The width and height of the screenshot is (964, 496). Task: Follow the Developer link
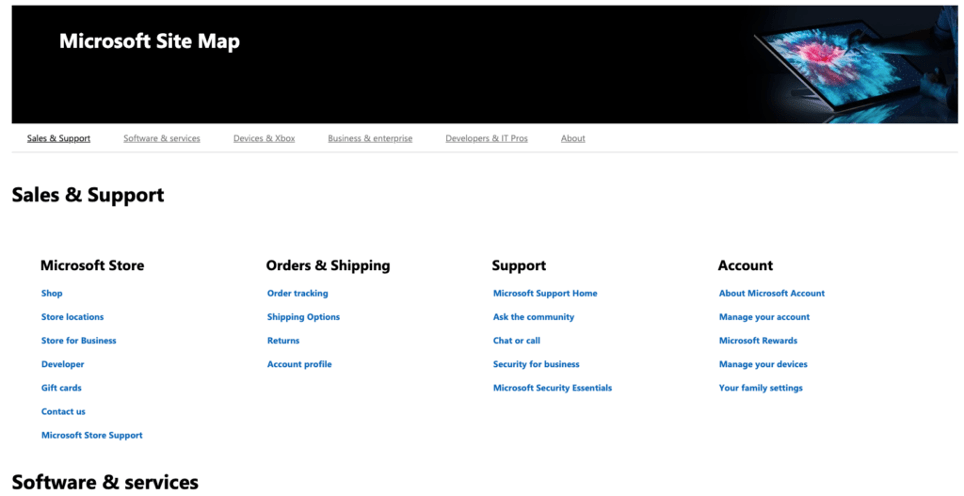click(63, 364)
